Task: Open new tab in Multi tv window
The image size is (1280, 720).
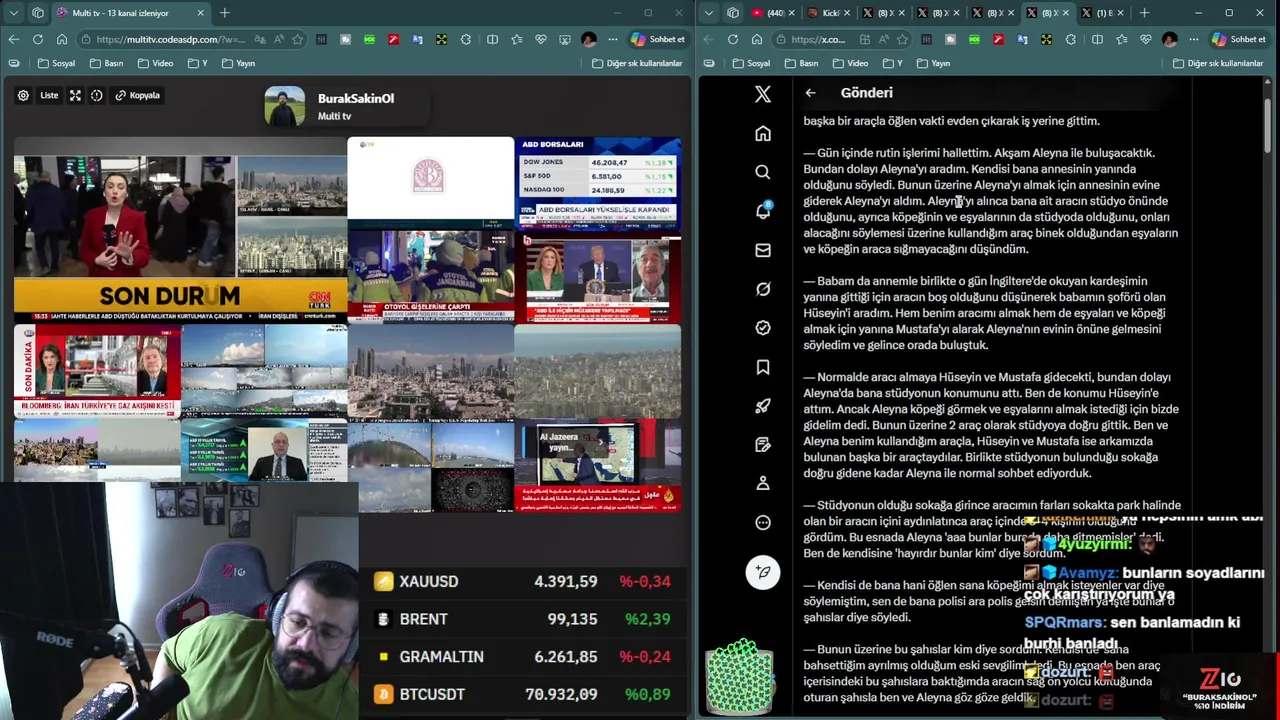Action: (x=225, y=13)
